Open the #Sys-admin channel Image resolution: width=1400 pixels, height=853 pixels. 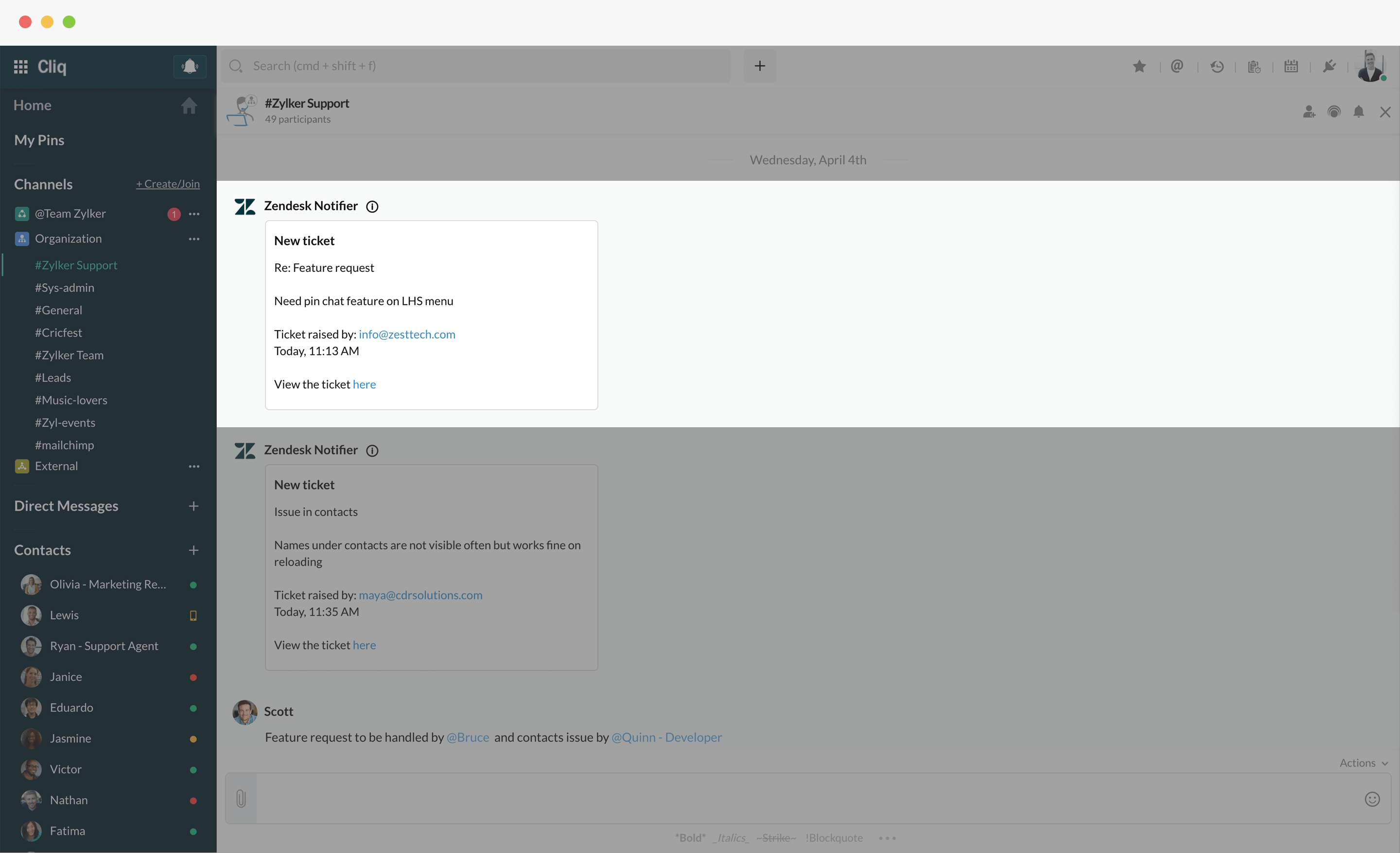click(x=64, y=288)
